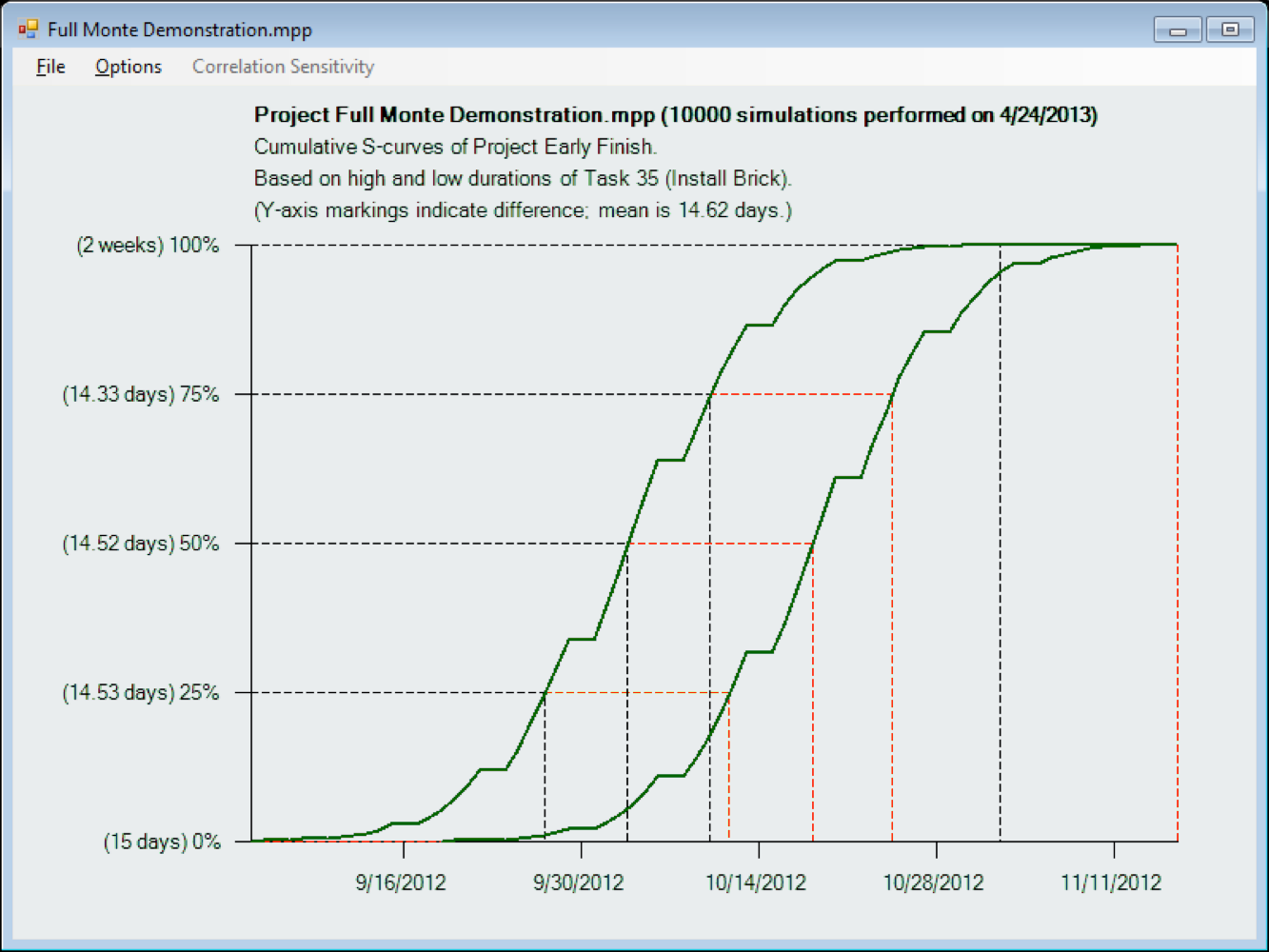This screenshot has height=952, width=1269.
Task: Click the 10/14/2012 date label
Action: pyautogui.click(x=756, y=883)
